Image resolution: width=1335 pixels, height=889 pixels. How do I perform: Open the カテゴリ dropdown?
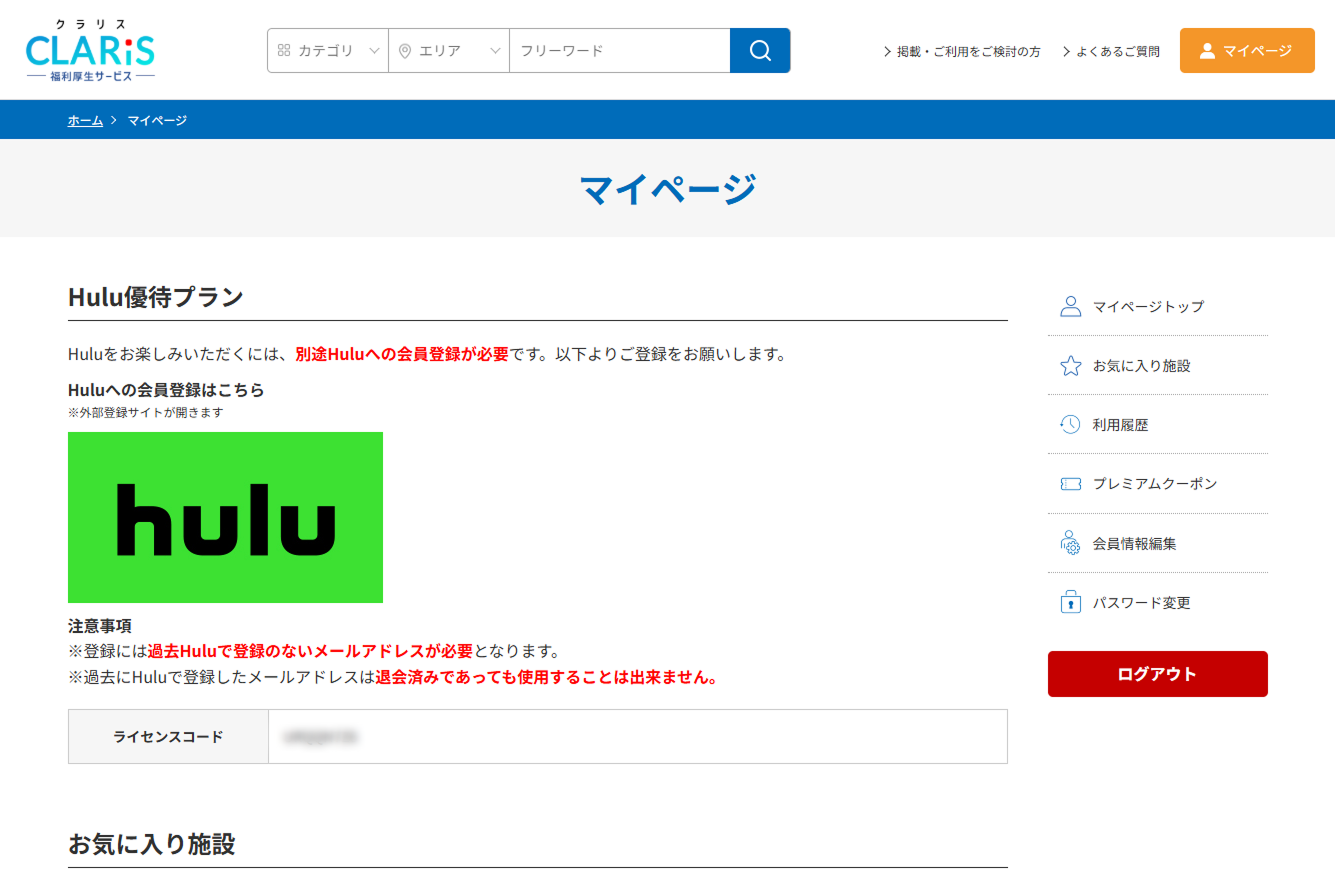coord(328,50)
